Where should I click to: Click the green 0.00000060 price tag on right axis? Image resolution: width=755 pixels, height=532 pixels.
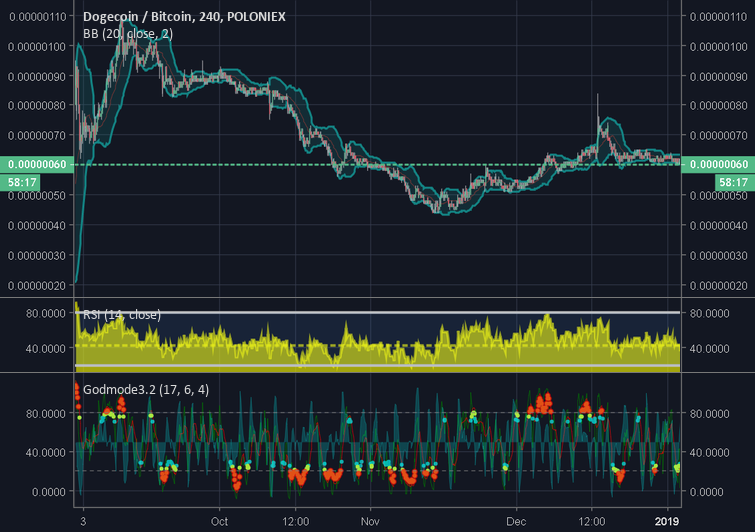click(718, 164)
